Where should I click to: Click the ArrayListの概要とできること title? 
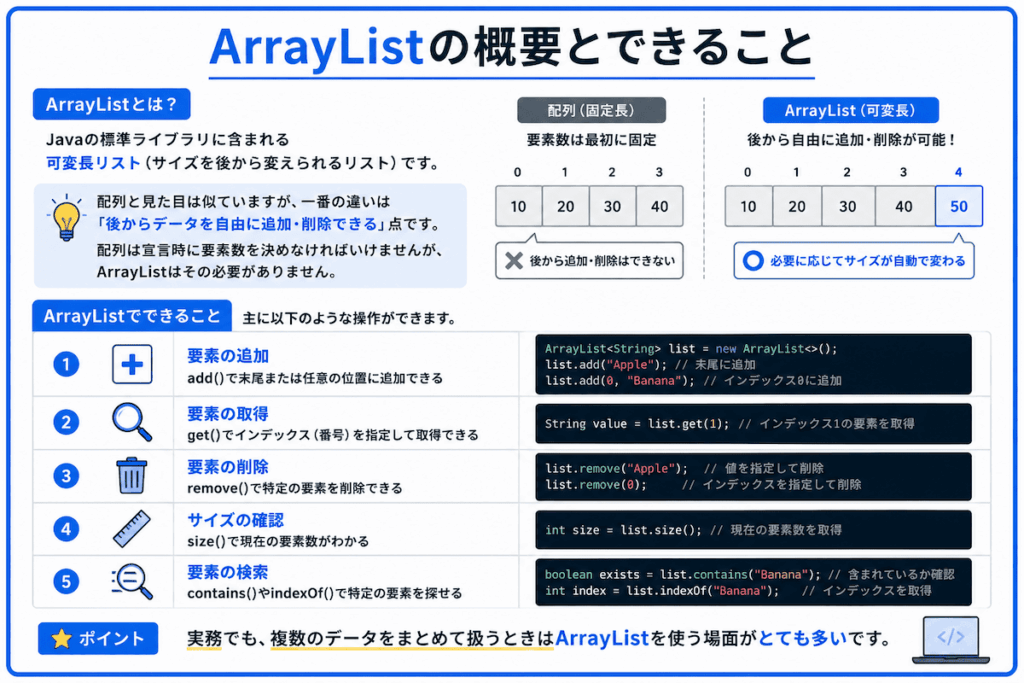coord(511,48)
